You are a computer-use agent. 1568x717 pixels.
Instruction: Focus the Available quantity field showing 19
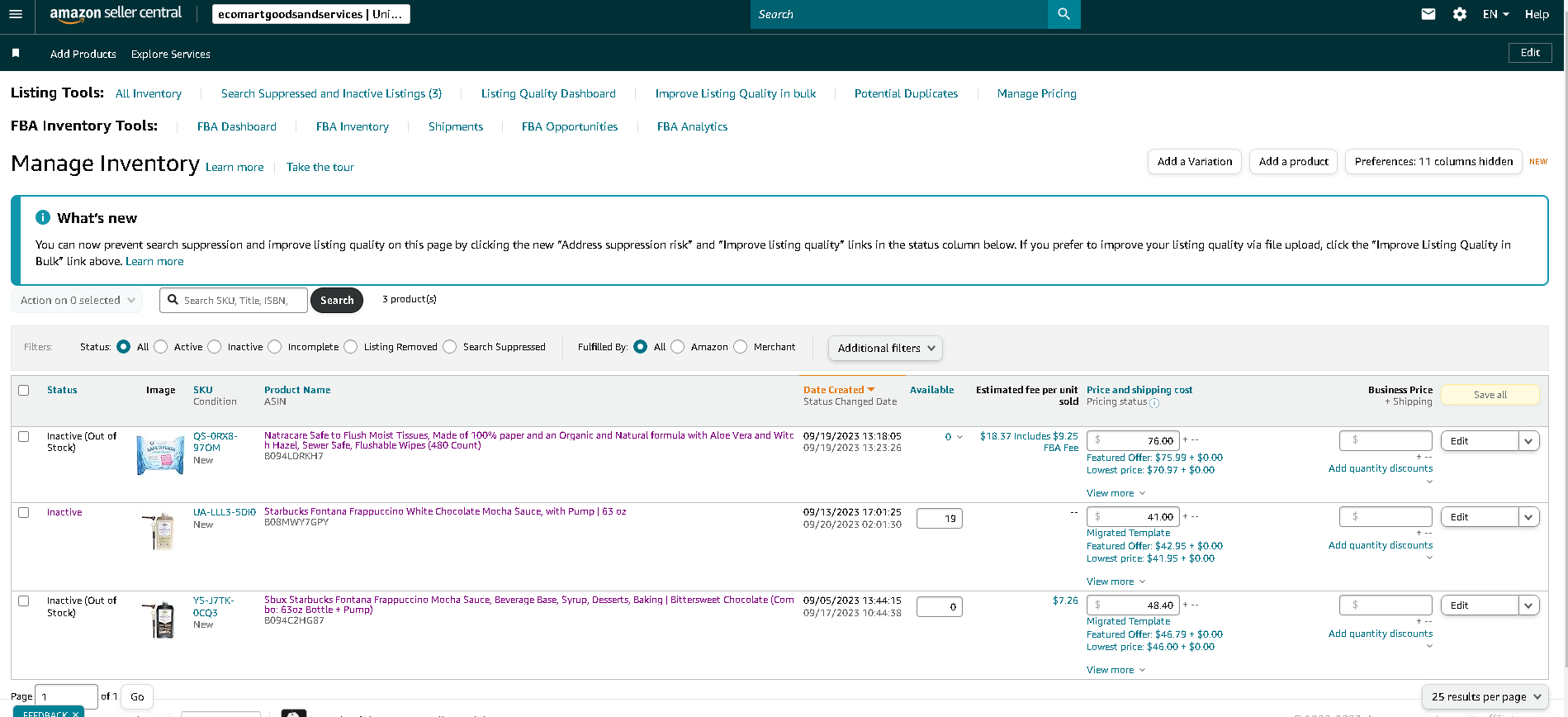coord(940,519)
